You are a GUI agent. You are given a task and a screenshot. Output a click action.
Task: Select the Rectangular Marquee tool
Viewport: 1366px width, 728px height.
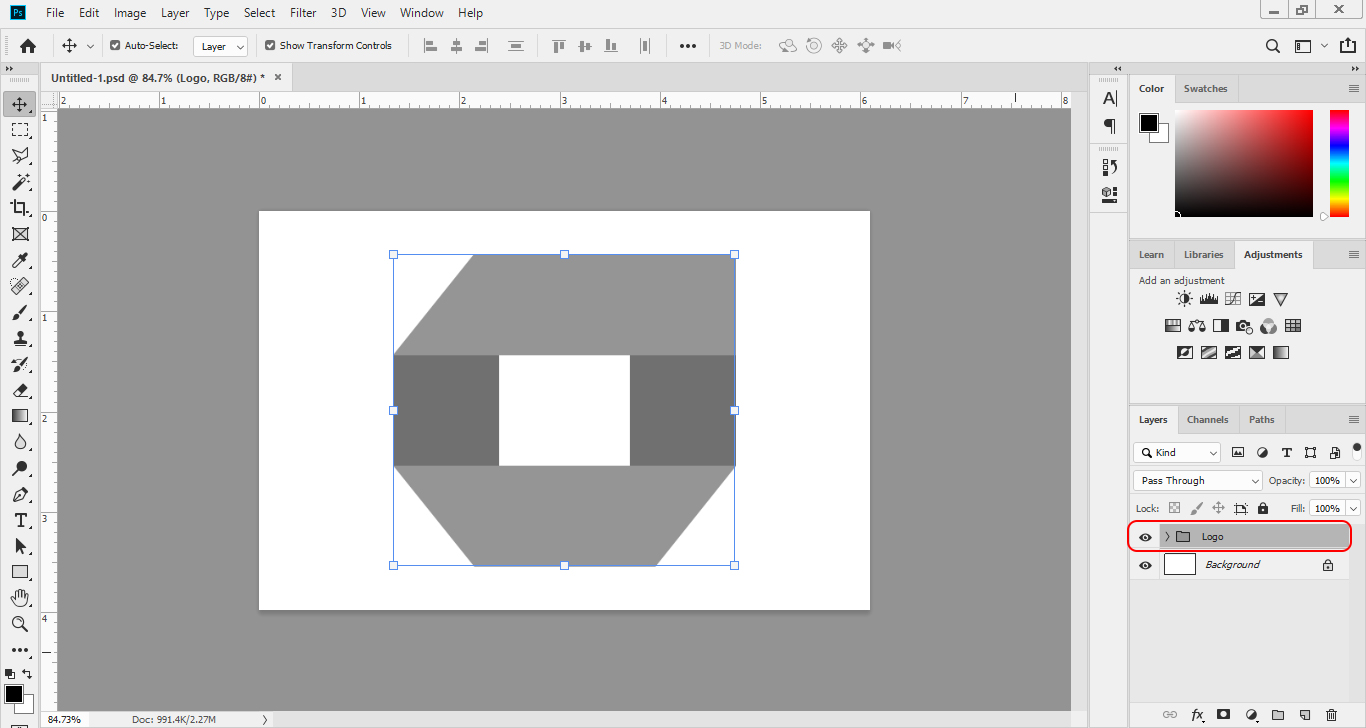(20, 130)
